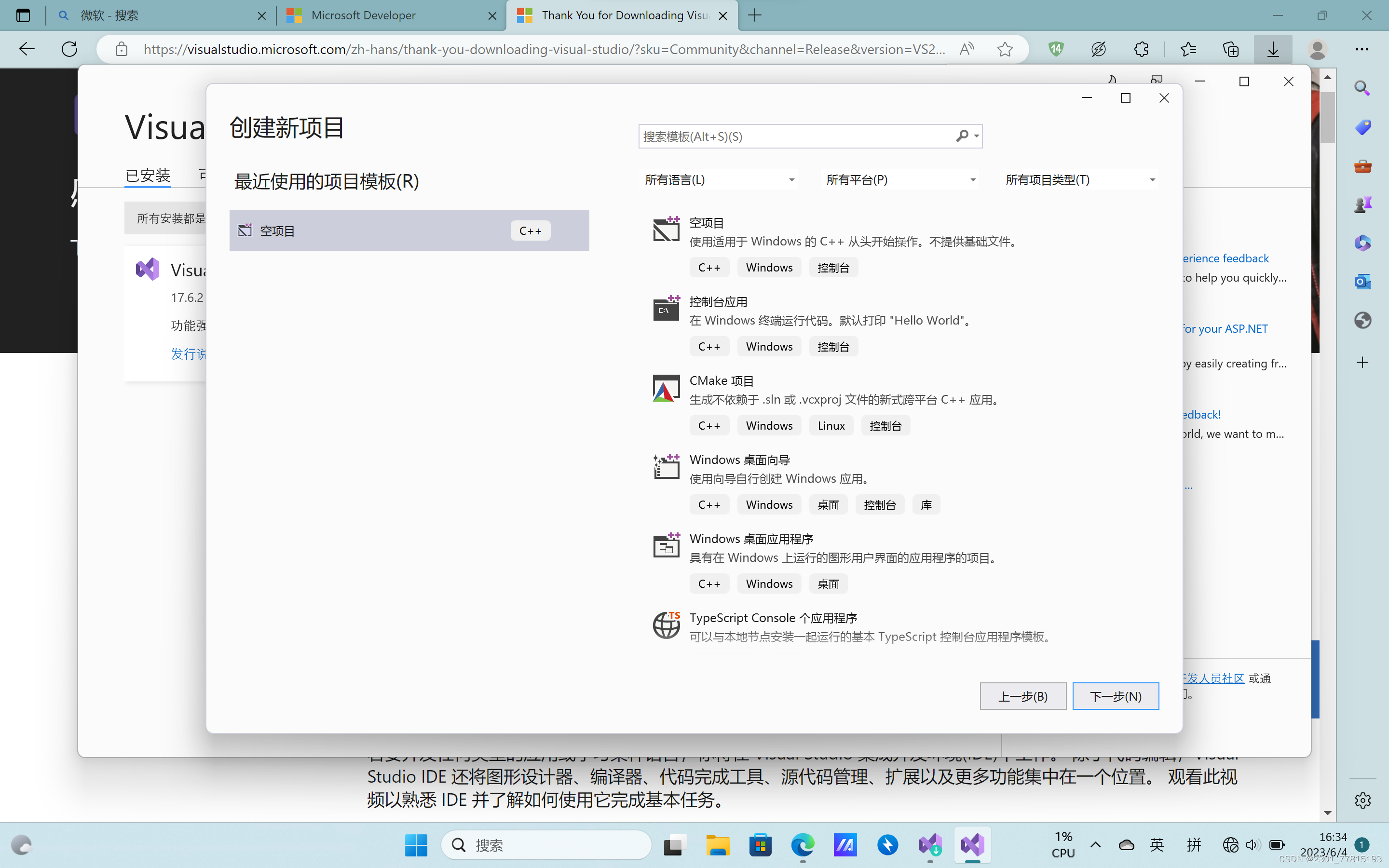Switch to the 已安装 tab in installer
1389x868 pixels.
click(148, 175)
